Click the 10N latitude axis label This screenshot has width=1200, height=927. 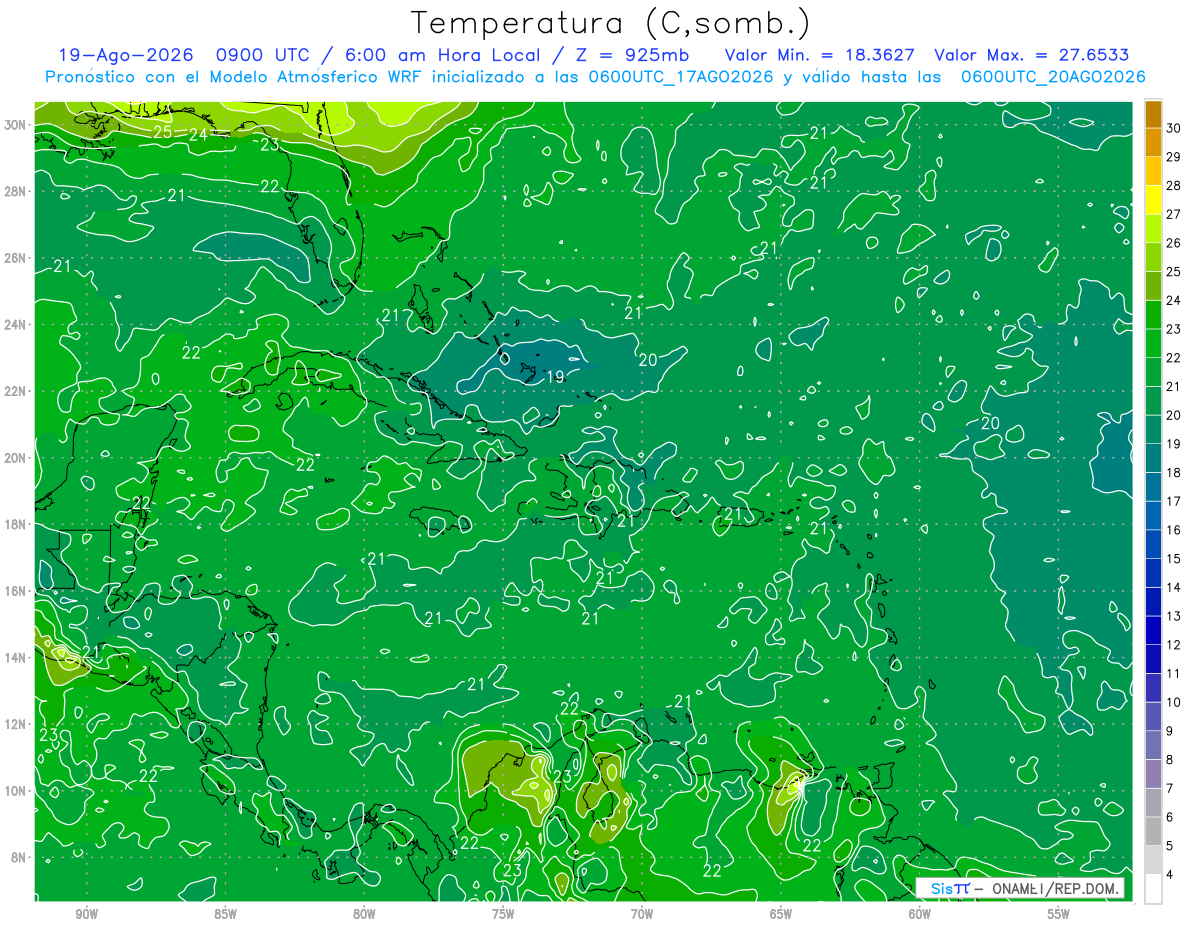click(16, 791)
